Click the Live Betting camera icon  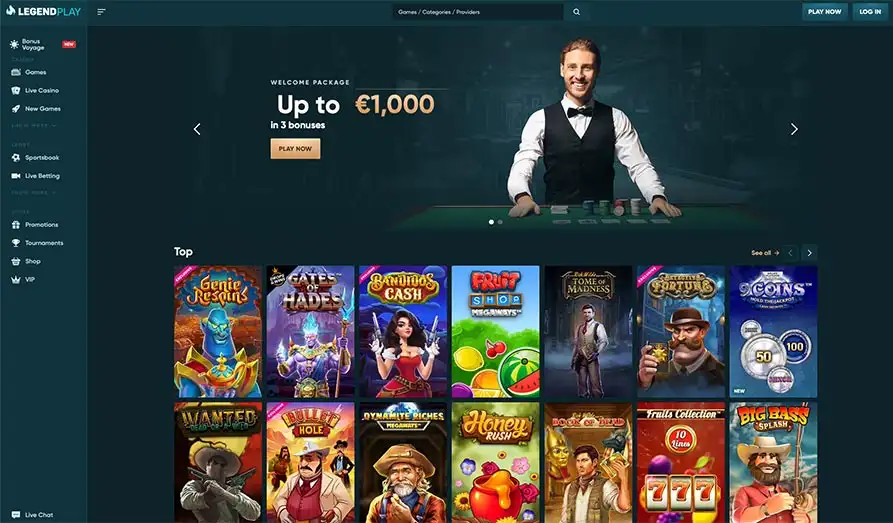15,176
